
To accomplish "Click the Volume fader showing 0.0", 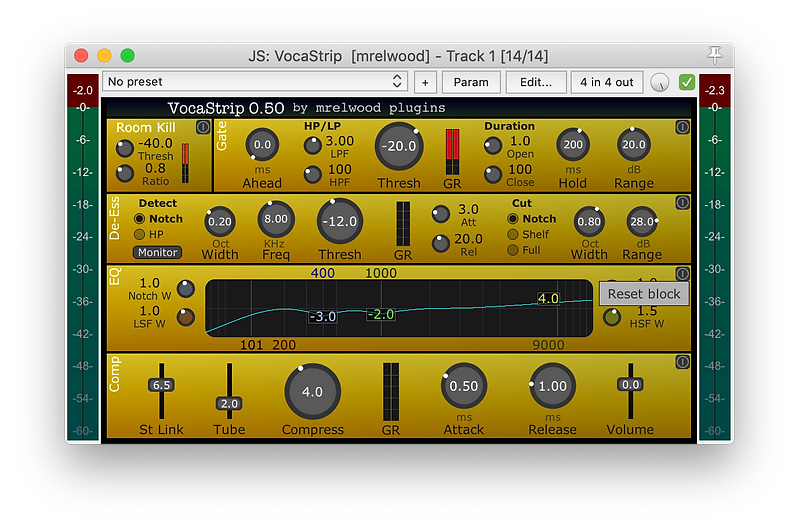I will click(630, 385).
